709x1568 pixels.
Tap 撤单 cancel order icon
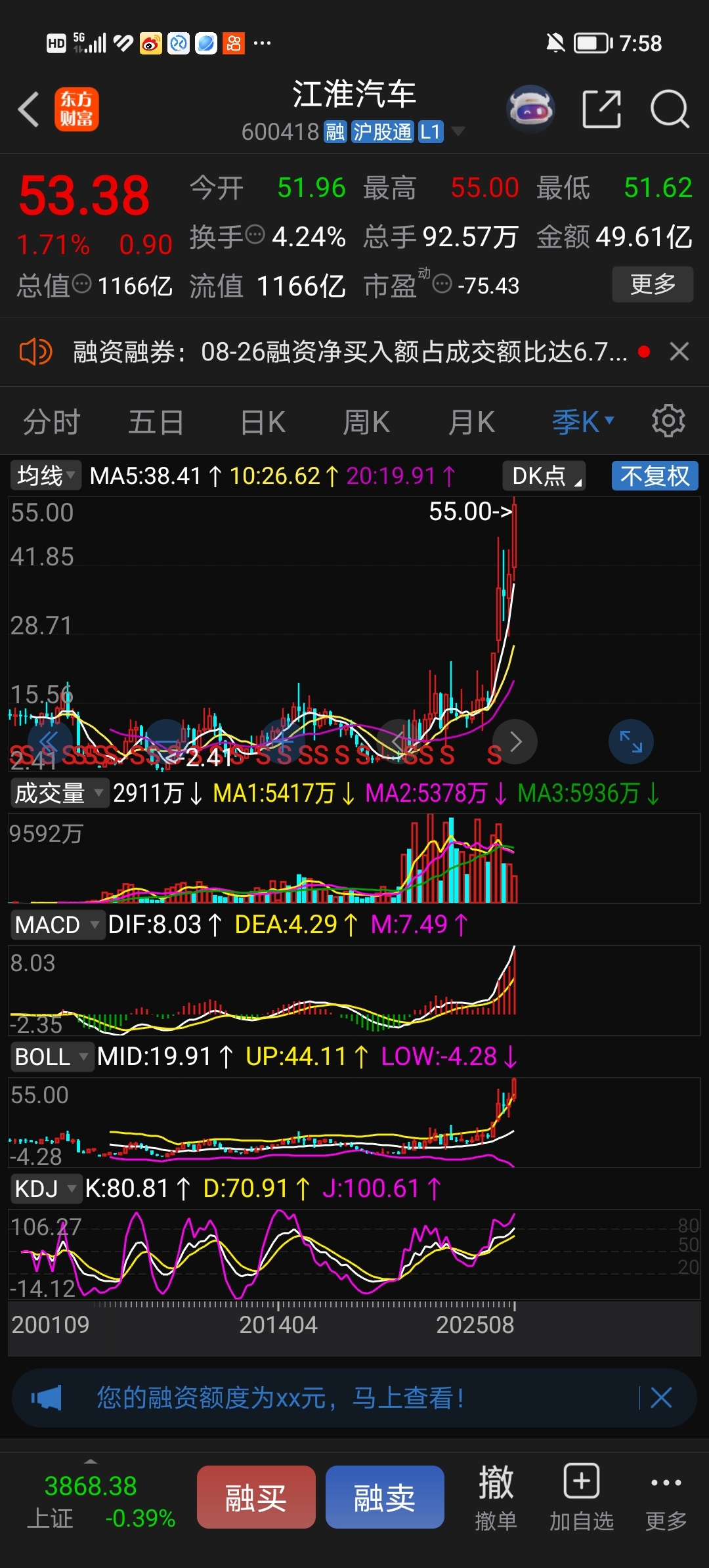(x=496, y=1497)
